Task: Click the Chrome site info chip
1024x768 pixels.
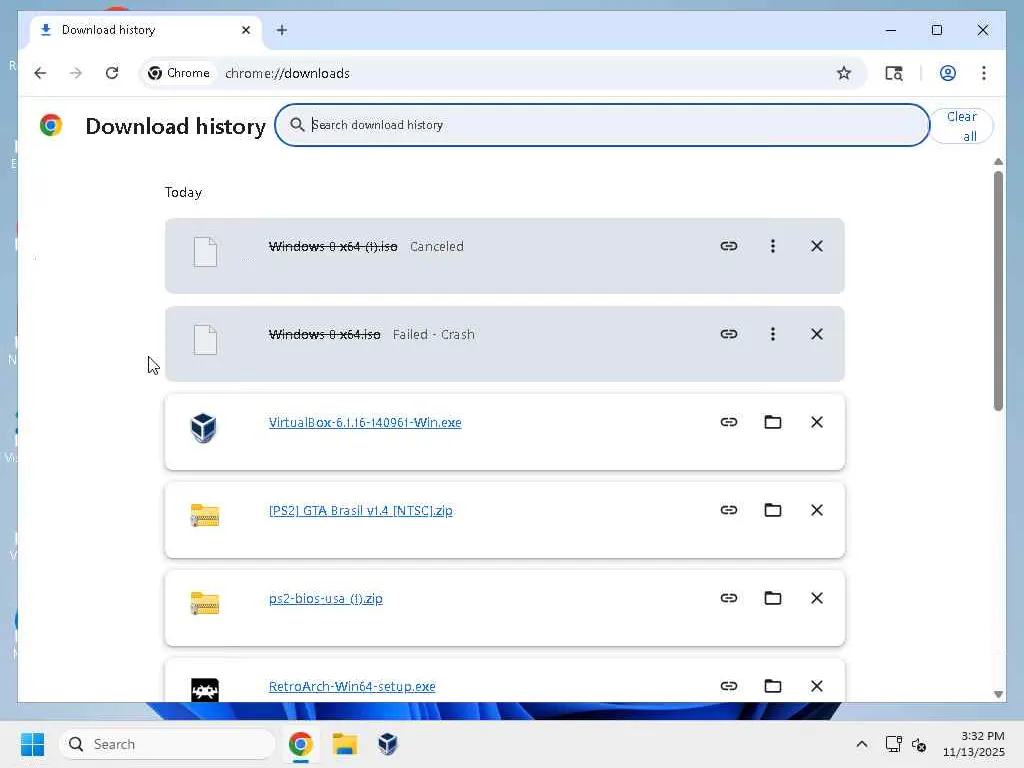Action: (179, 73)
